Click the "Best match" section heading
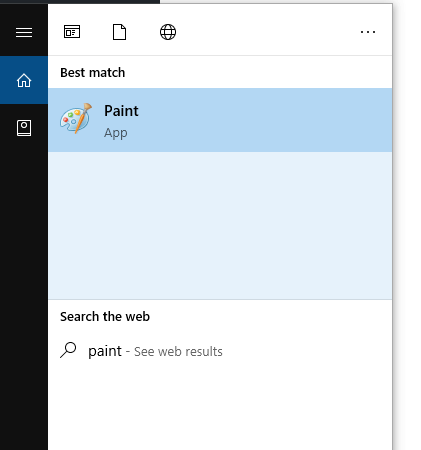The image size is (421, 450). [x=93, y=72]
